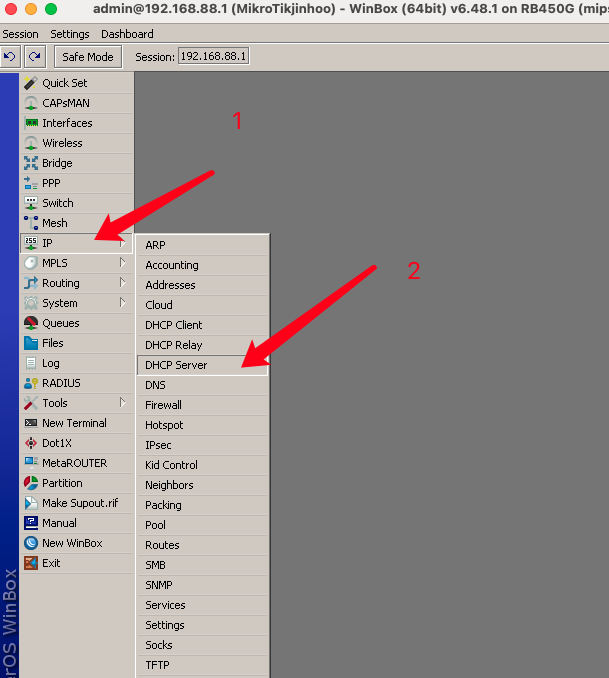
Task: Click the Undo arrow icon
Action: (10, 57)
